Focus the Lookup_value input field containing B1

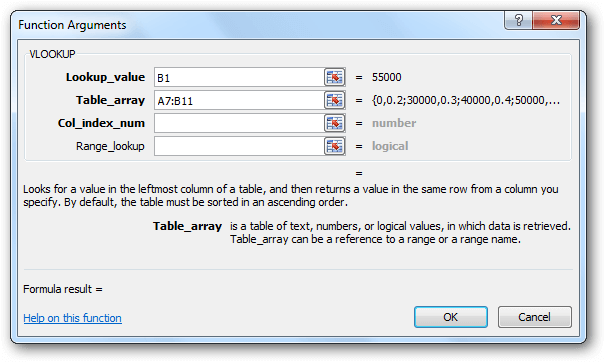pos(239,77)
